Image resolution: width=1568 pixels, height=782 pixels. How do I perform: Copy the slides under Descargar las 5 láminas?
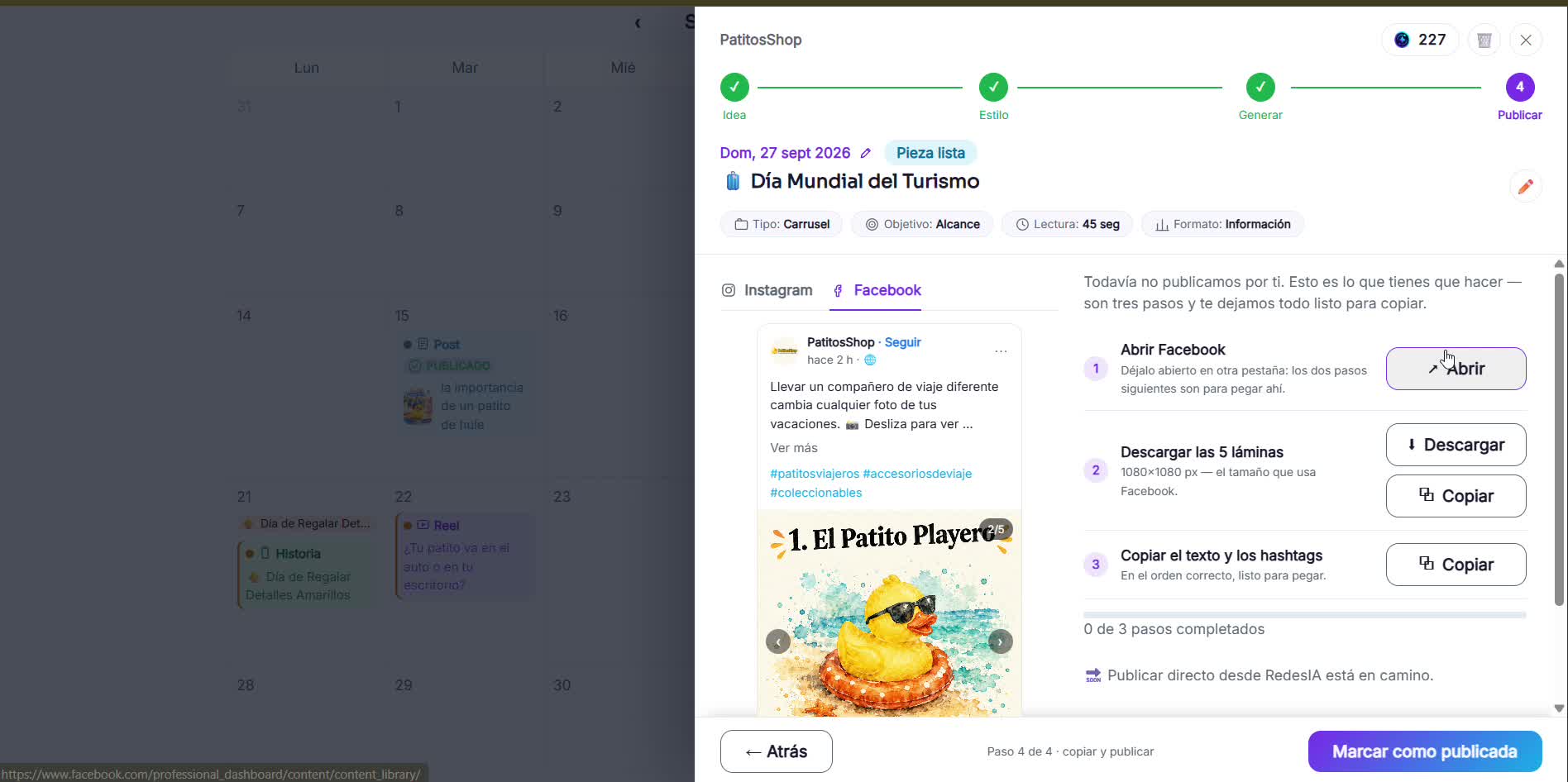click(1456, 496)
